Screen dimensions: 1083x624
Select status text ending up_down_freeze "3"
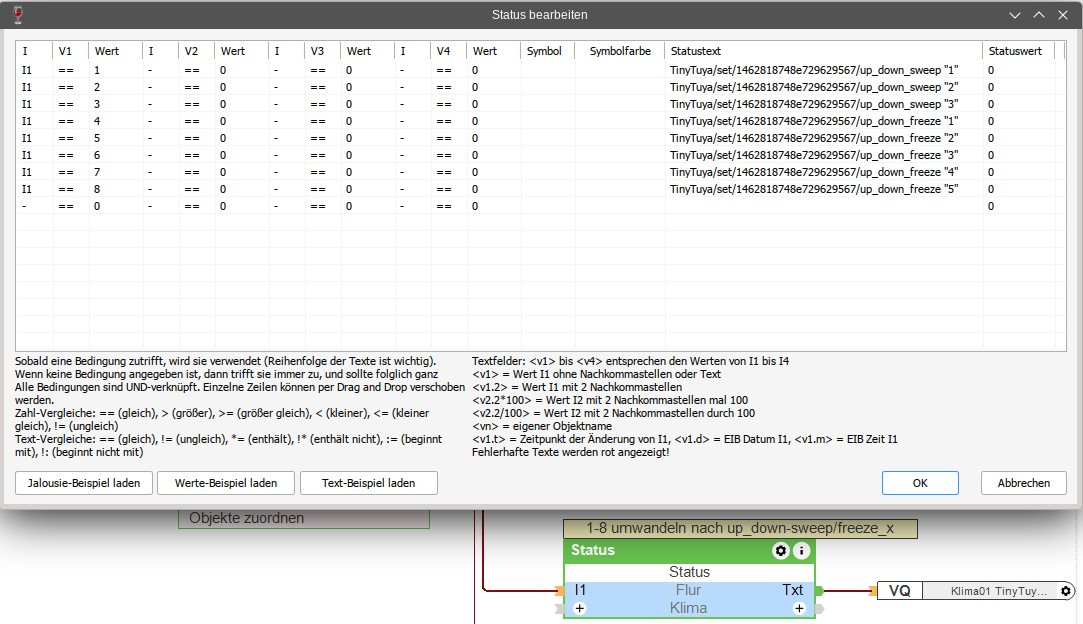(814, 155)
